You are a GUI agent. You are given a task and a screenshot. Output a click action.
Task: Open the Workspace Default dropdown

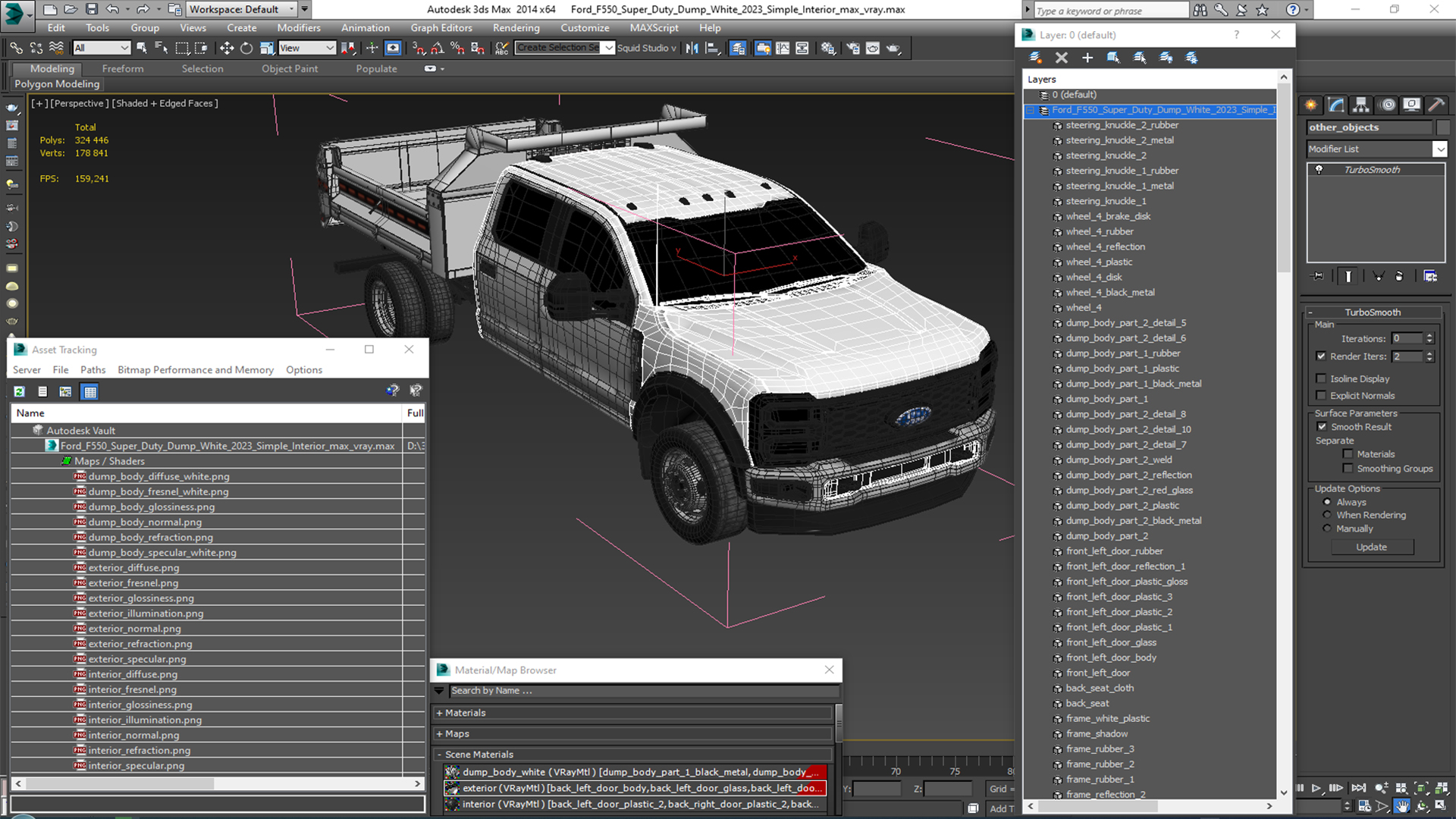coord(242,9)
